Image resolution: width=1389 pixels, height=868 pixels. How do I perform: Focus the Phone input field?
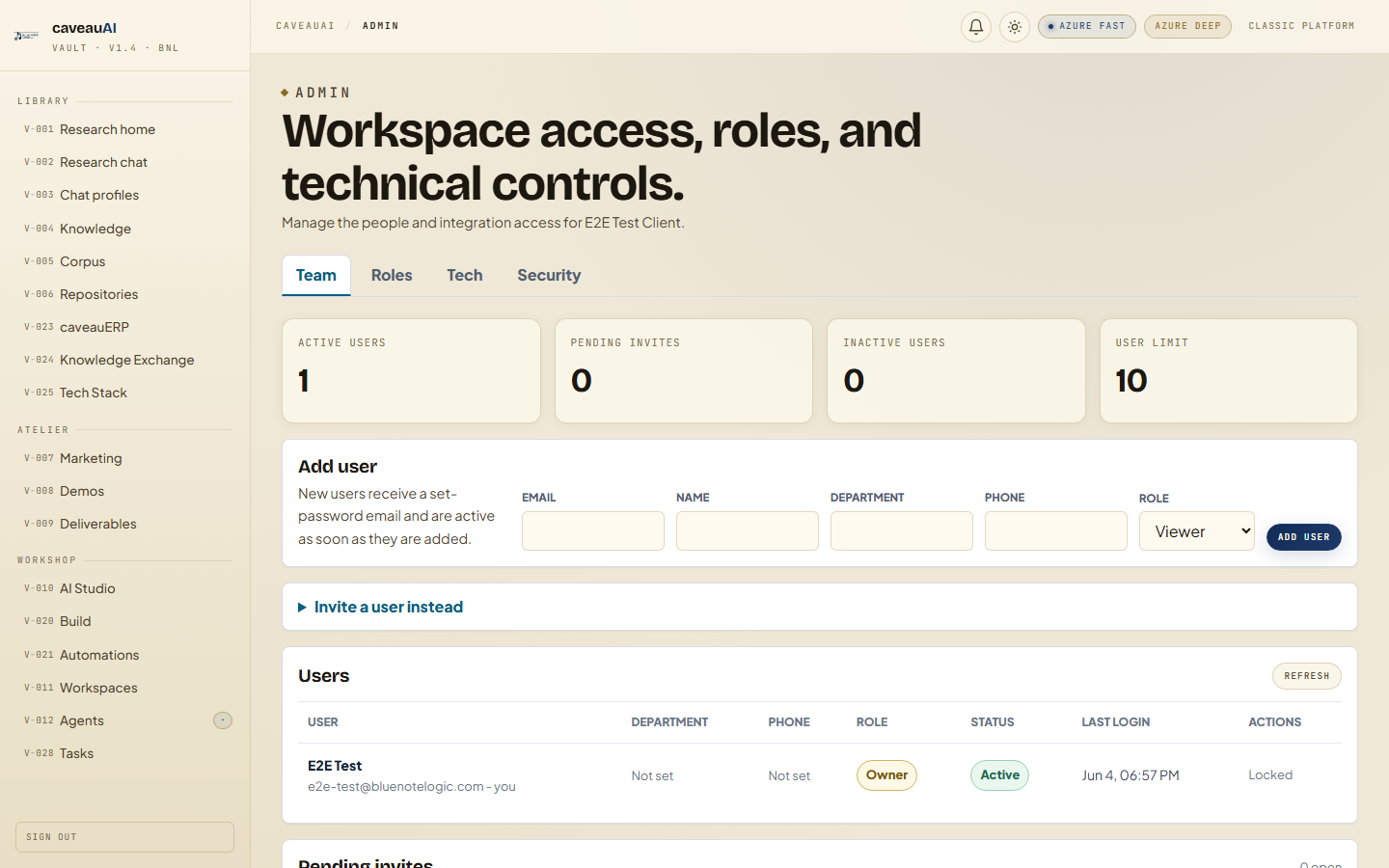1056,531
